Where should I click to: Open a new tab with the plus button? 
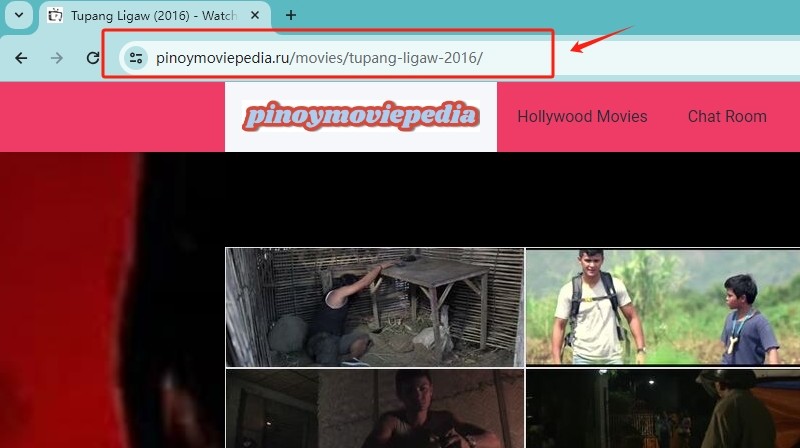pyautogui.click(x=291, y=16)
